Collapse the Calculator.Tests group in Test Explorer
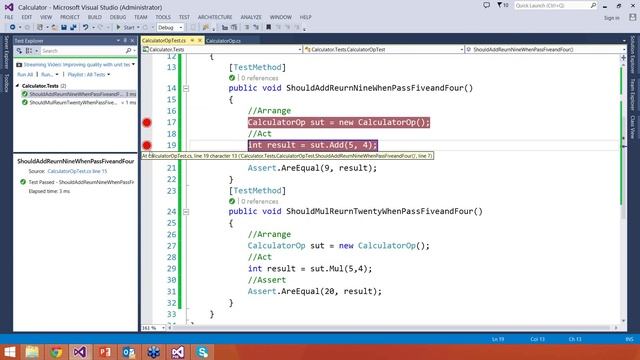This screenshot has width=640, height=360. [18, 86]
